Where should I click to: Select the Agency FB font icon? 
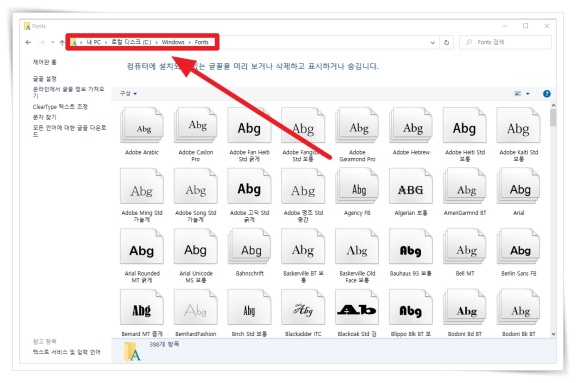tap(357, 186)
